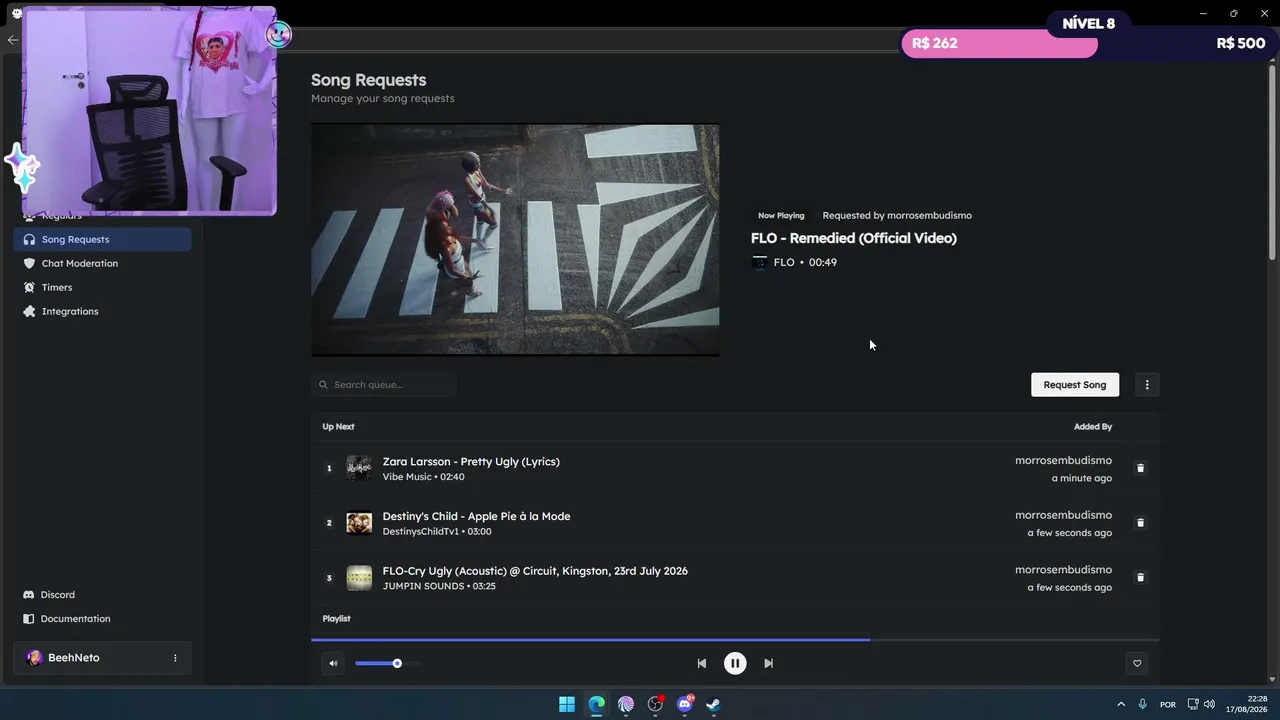
Task: Click the FLO-Cry Ugly song cover thumbnail
Action: pyautogui.click(x=359, y=578)
